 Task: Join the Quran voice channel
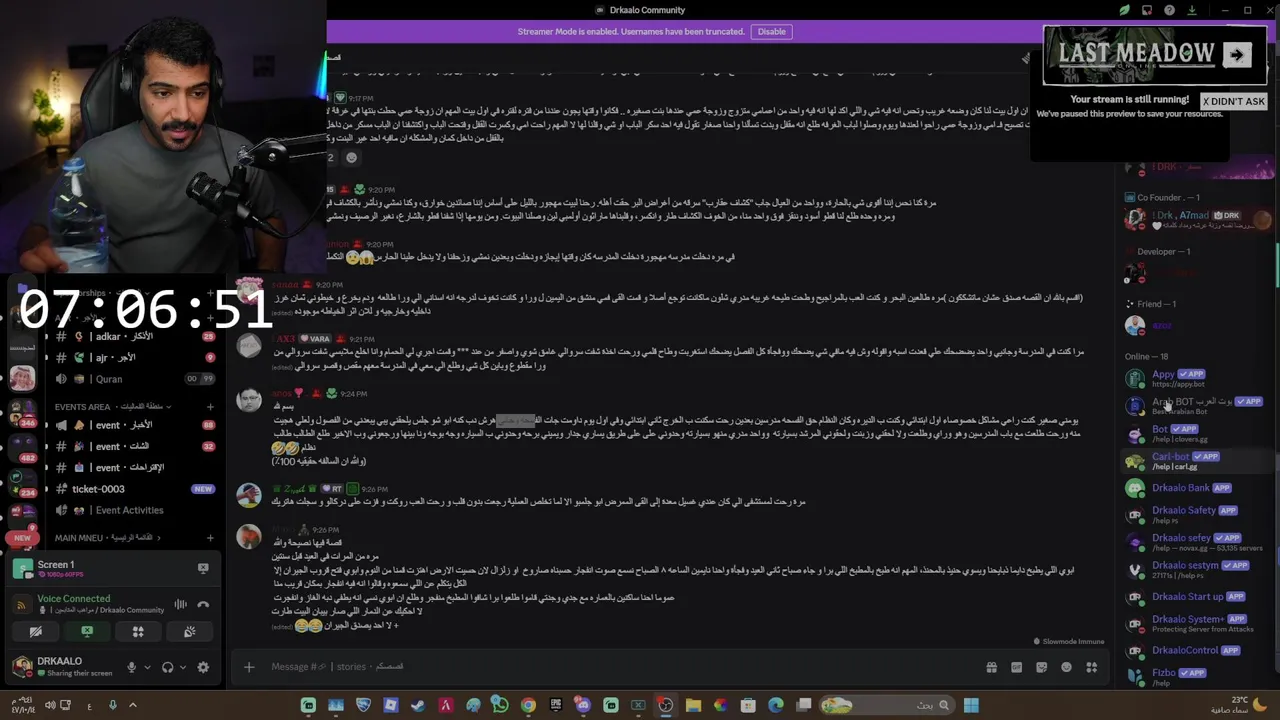(135, 379)
